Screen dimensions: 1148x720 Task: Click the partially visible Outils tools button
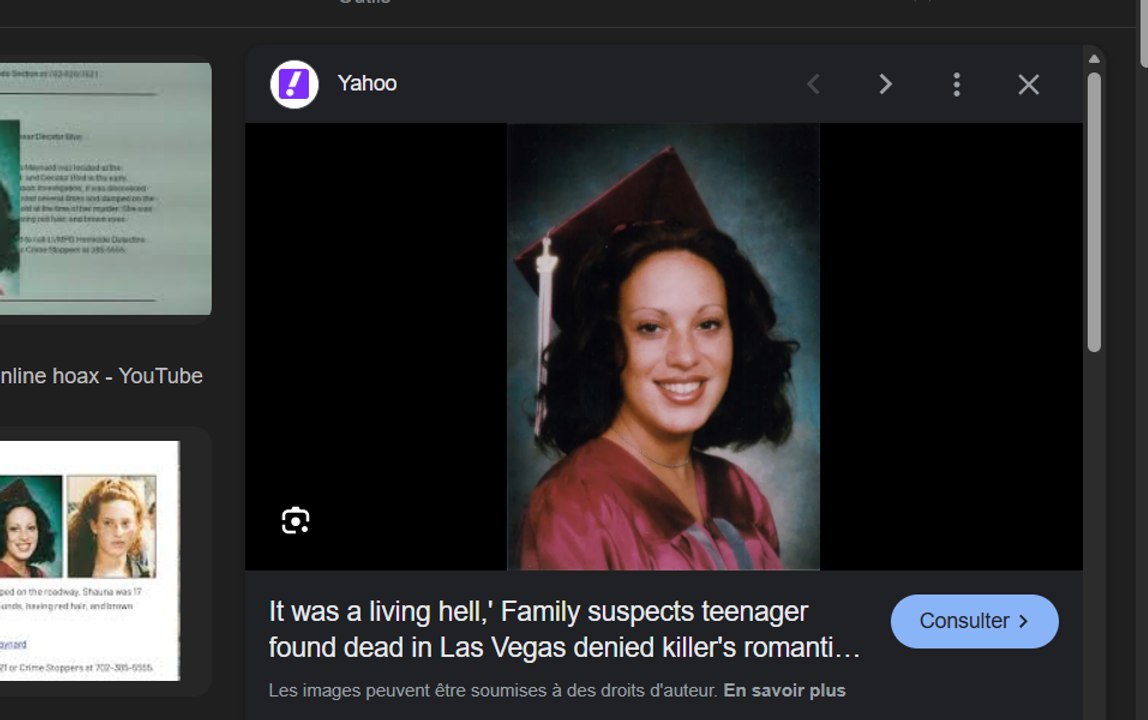click(x=364, y=3)
